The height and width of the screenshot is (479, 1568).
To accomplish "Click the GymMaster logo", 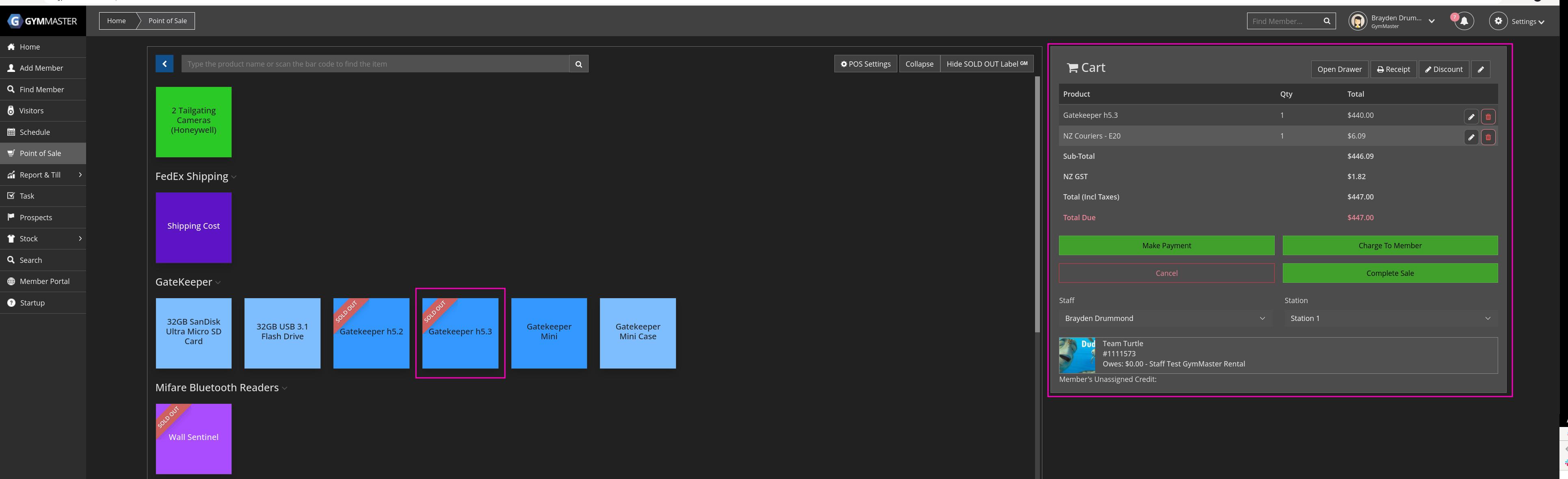I will pyautogui.click(x=43, y=21).
